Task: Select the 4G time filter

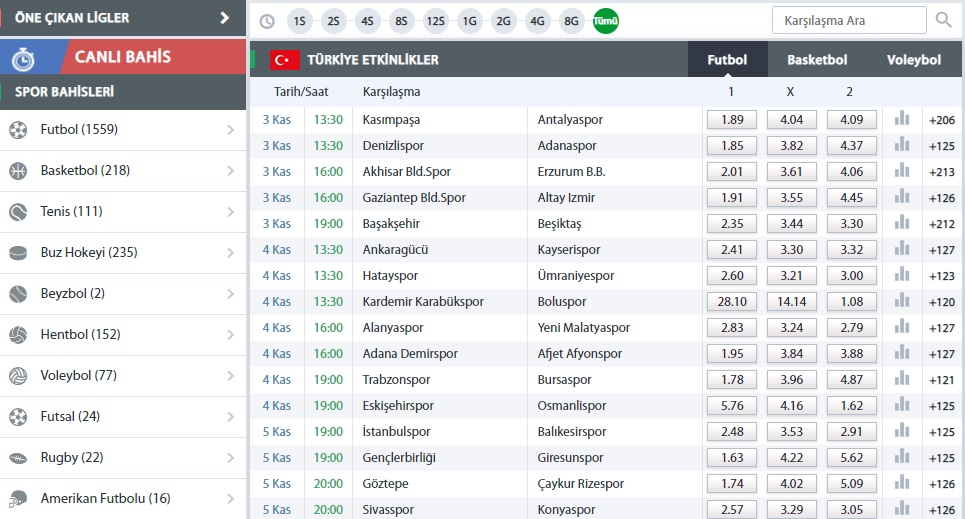Action: coord(537,22)
